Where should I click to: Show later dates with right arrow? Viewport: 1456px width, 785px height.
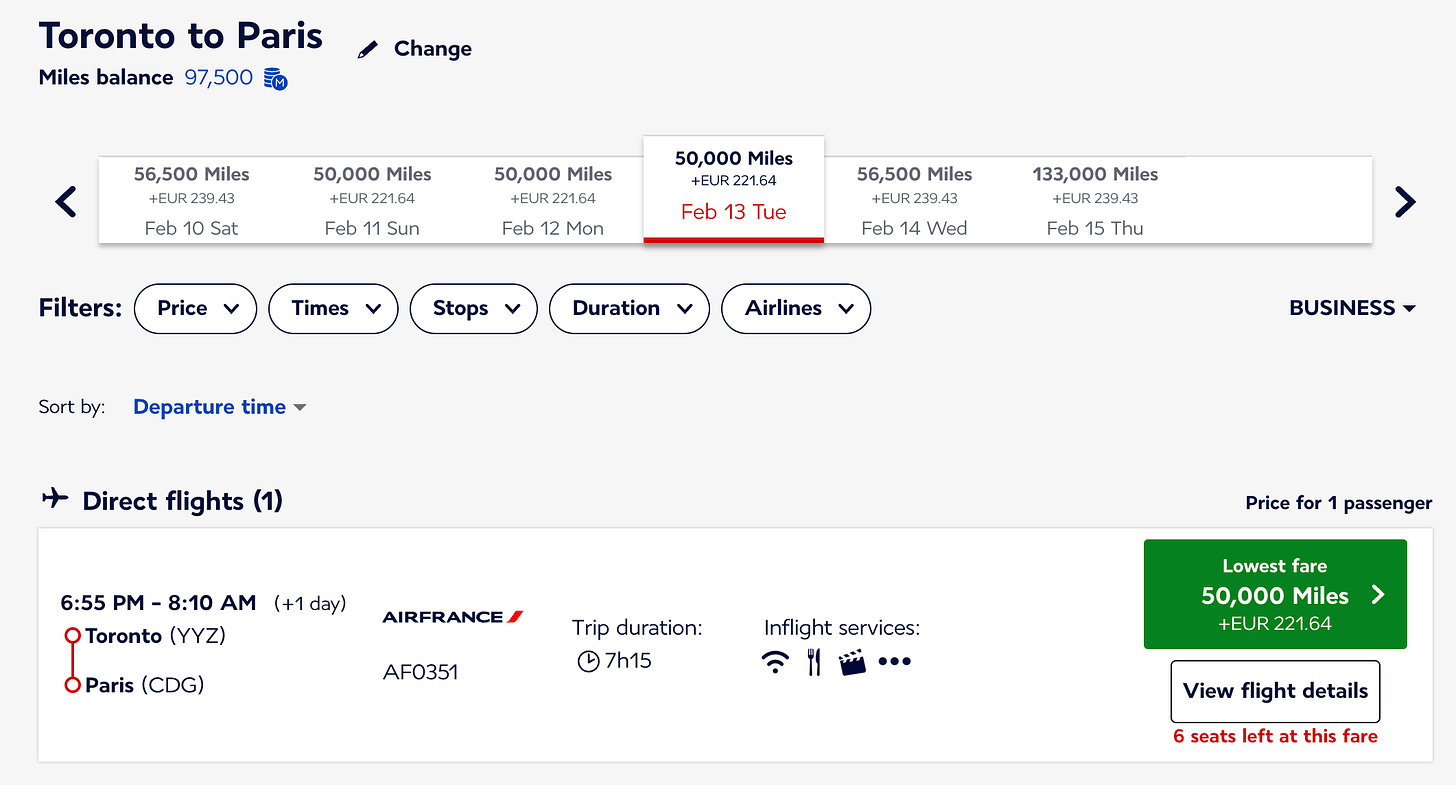(x=1405, y=202)
